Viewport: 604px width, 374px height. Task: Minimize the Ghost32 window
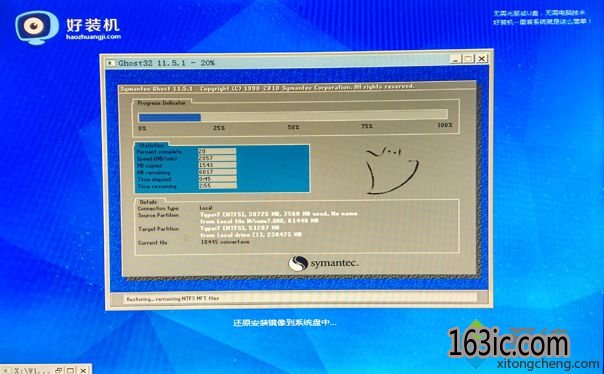pos(456,59)
